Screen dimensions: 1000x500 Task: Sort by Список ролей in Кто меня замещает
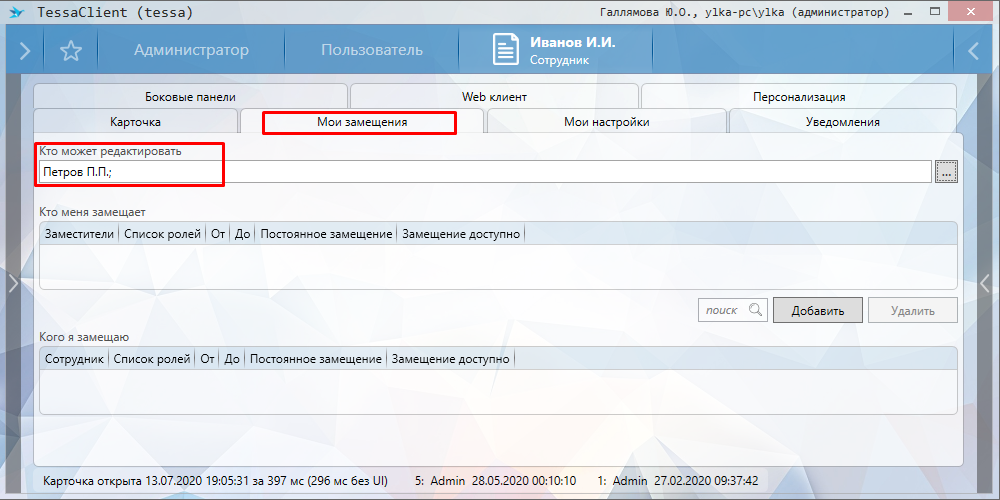(162, 234)
